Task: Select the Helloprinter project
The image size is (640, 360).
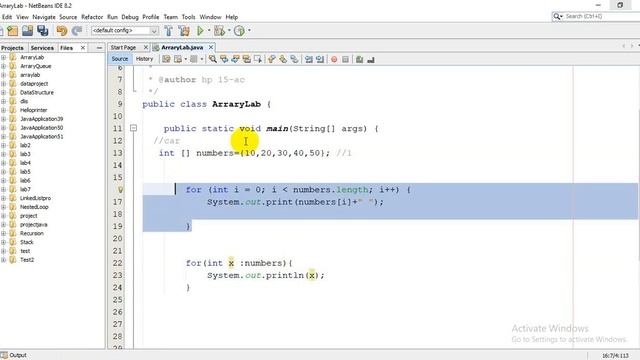Action: coord(33,110)
